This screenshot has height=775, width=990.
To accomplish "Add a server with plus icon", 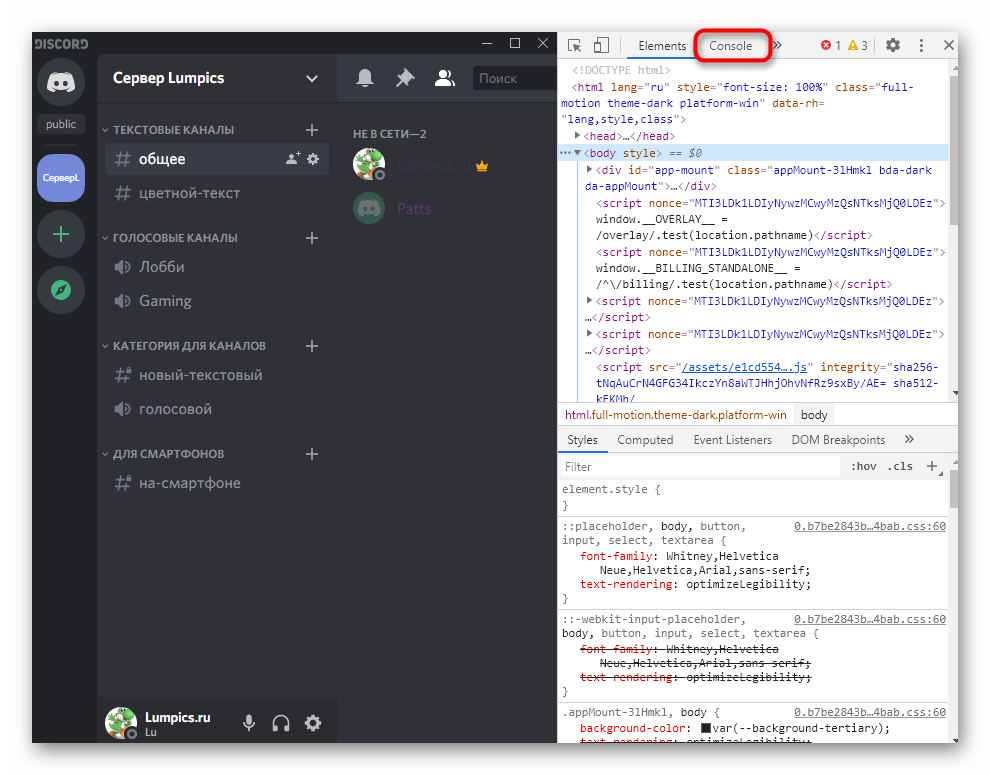I will coord(61,234).
